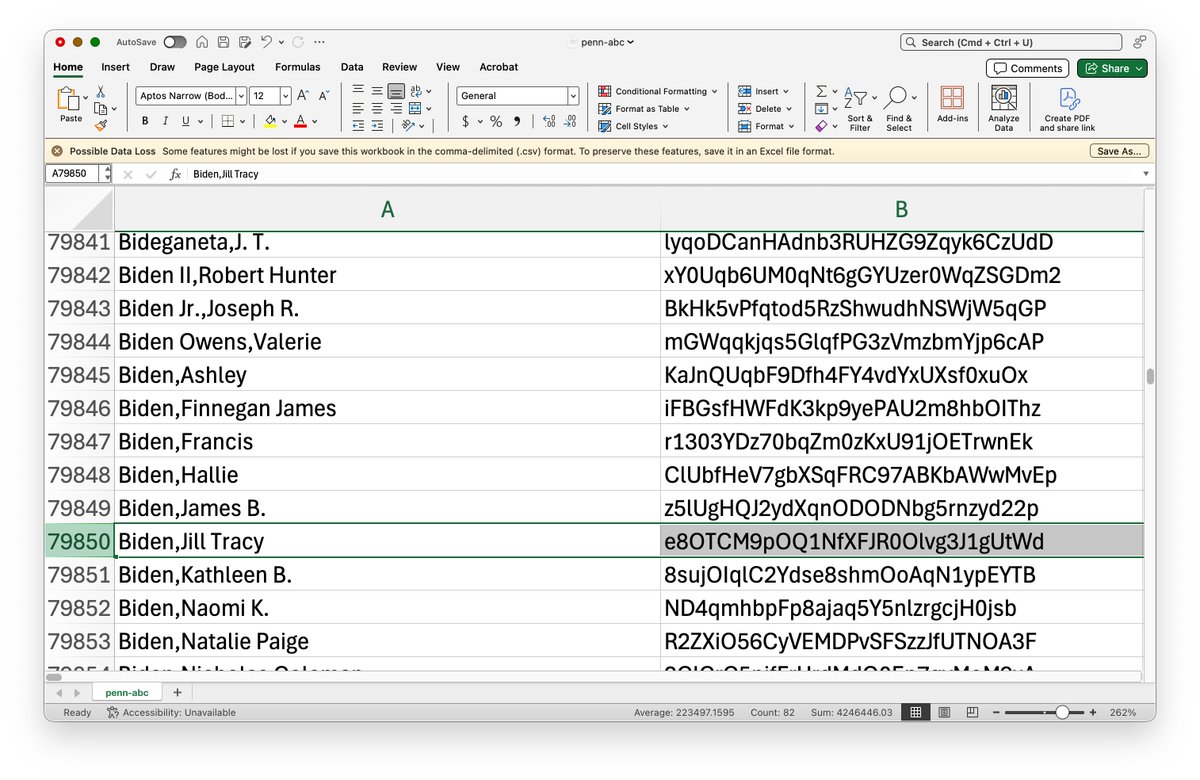
Task: Open the Home icon in title bar
Action: pos(203,42)
